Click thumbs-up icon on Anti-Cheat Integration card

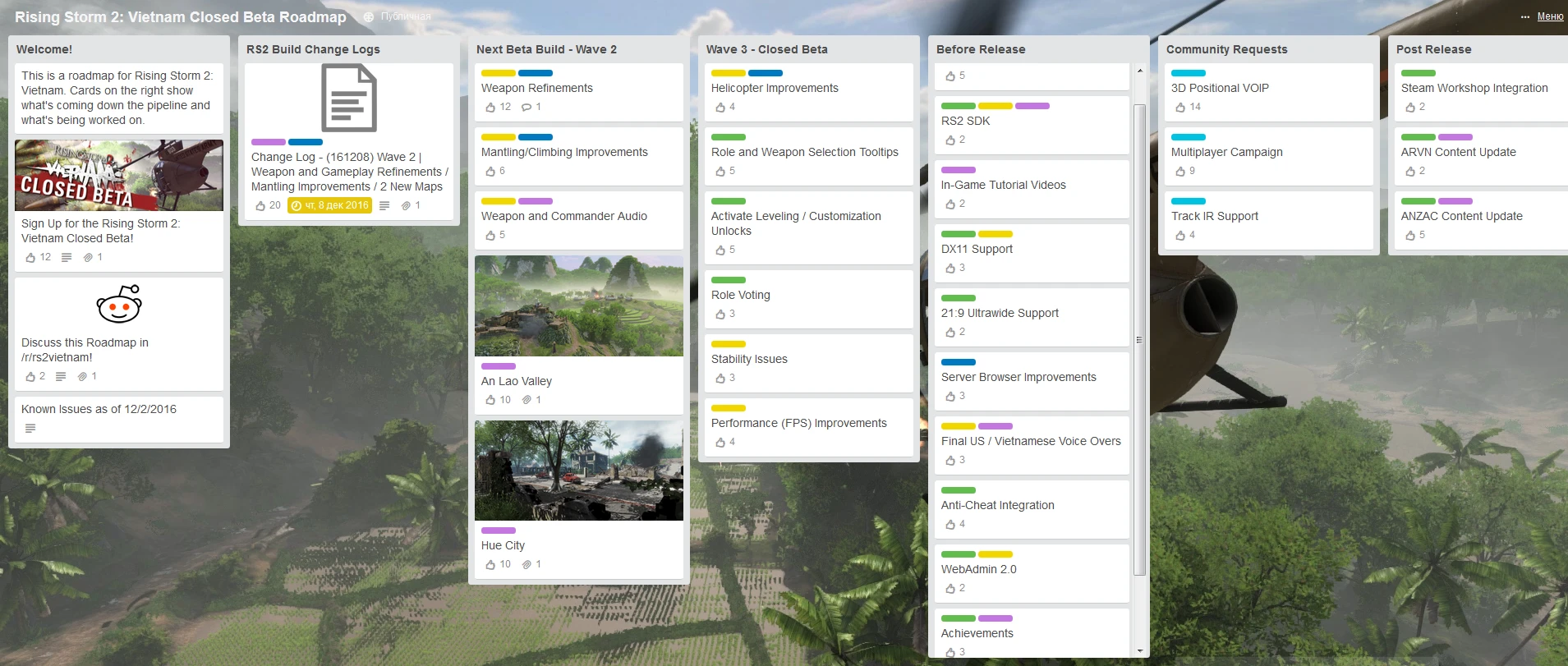950,524
